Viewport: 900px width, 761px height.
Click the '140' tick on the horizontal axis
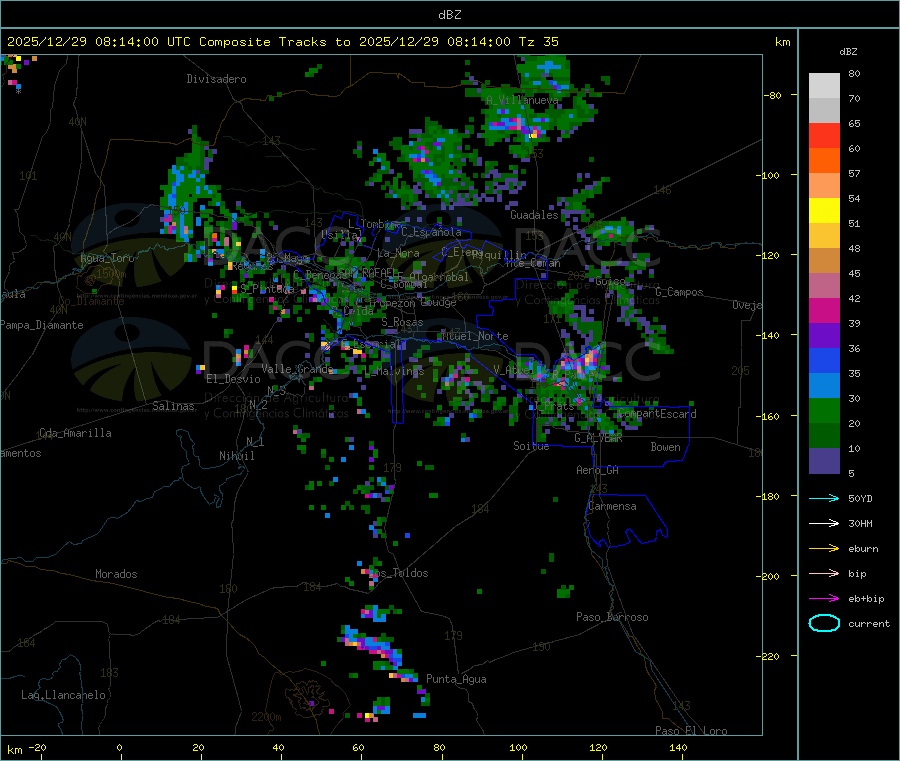[x=678, y=747]
